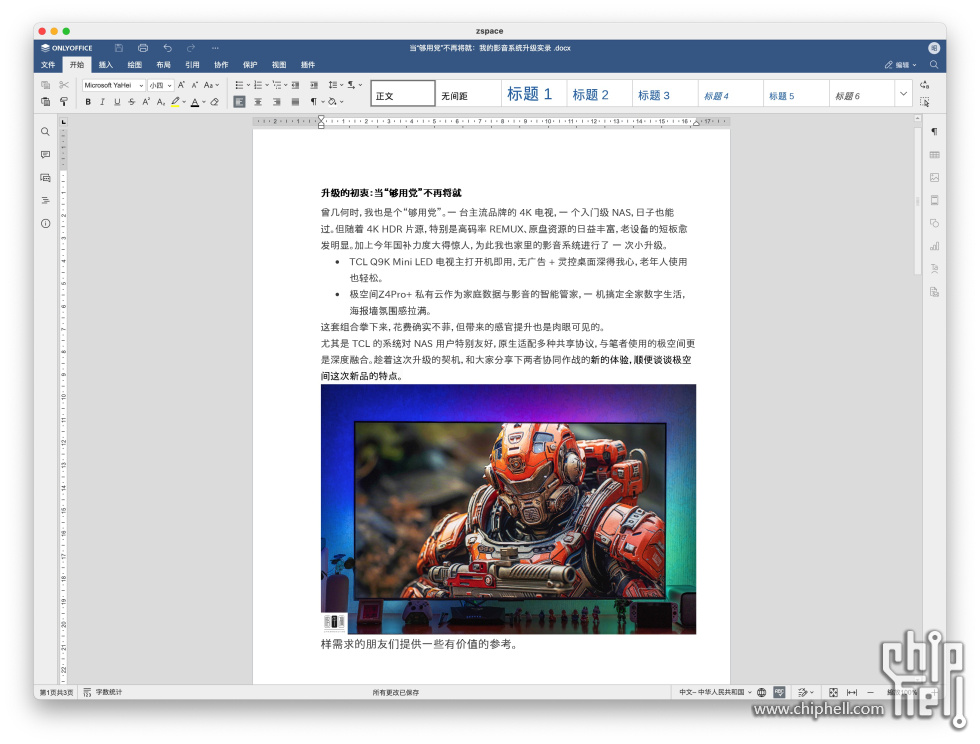Switch to the 布局 tab
This screenshot has height=744, width=980.
[x=163, y=64]
